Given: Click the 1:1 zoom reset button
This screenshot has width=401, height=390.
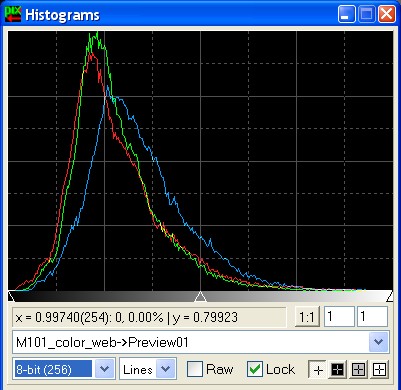Looking at the screenshot, I should coord(307,317).
